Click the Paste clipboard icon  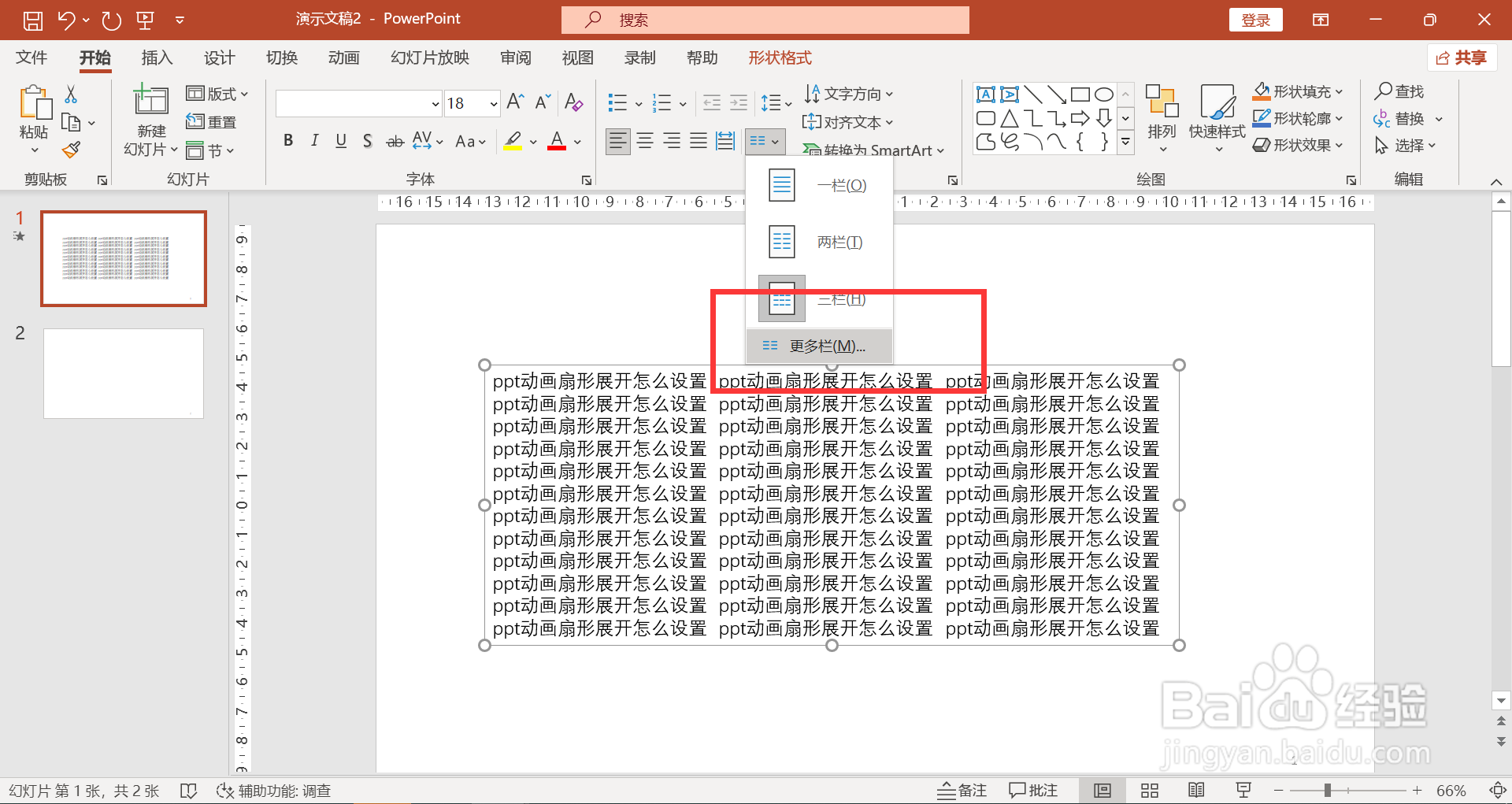click(x=35, y=104)
